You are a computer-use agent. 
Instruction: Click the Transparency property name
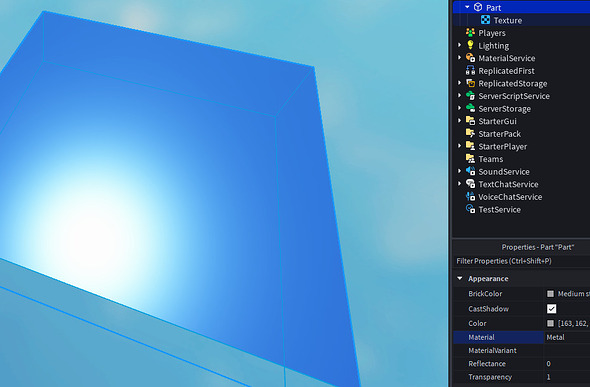click(x=490, y=377)
